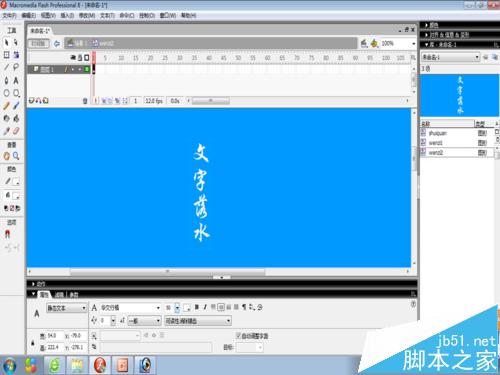The width and height of the screenshot is (500, 375).
Task: Select the Pencil tool
Action: click(6, 106)
